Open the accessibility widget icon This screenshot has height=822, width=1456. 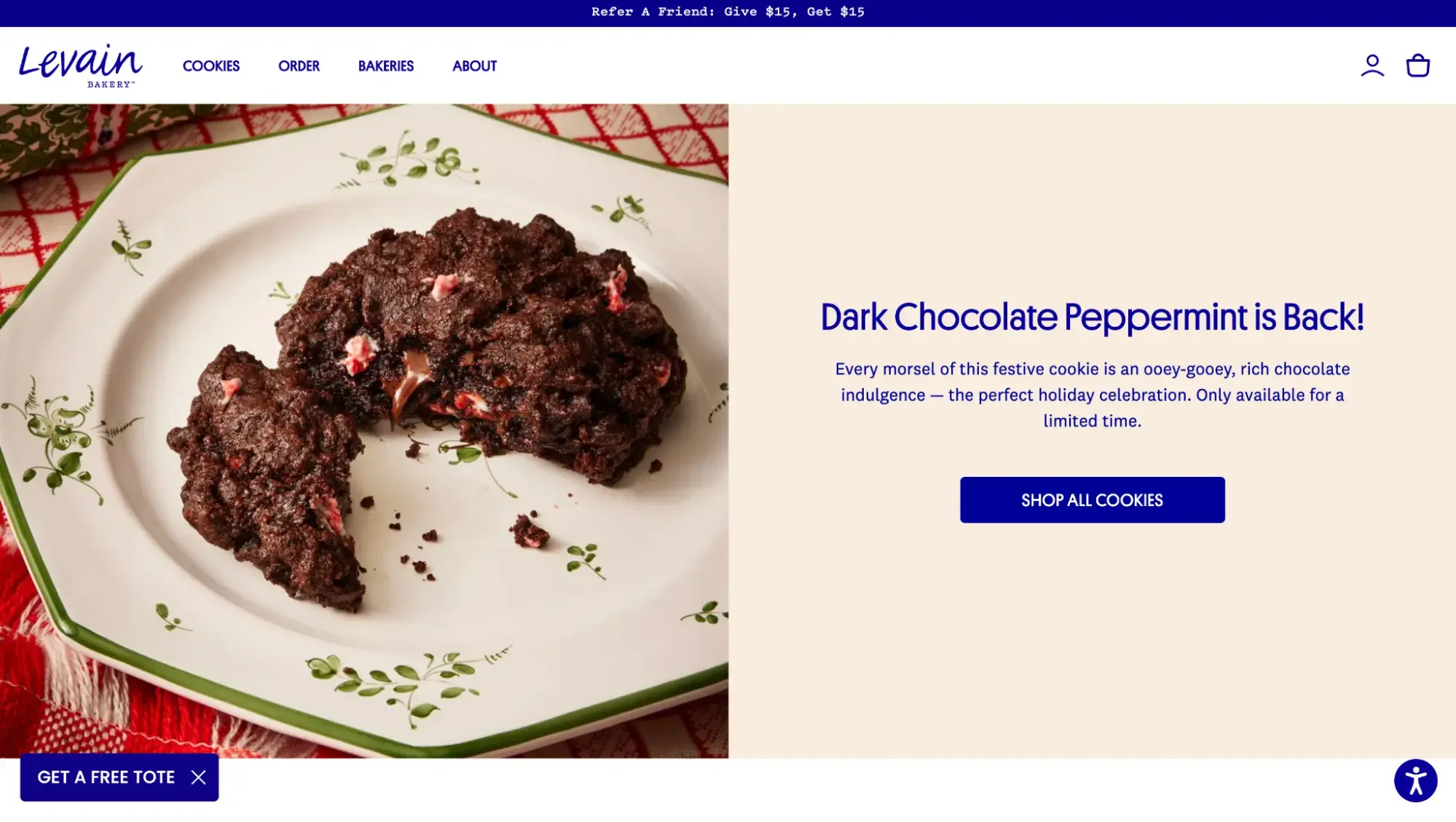pyautogui.click(x=1415, y=780)
